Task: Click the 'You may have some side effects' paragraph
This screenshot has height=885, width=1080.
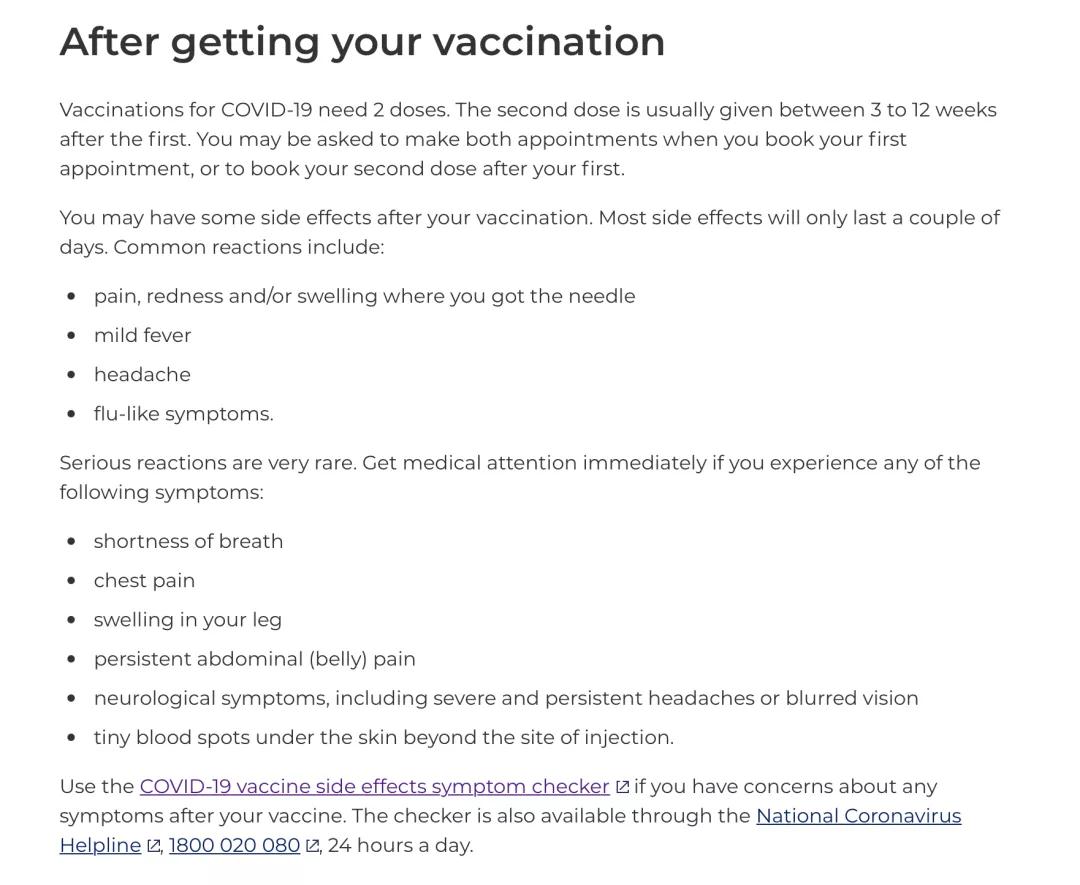Action: click(530, 232)
